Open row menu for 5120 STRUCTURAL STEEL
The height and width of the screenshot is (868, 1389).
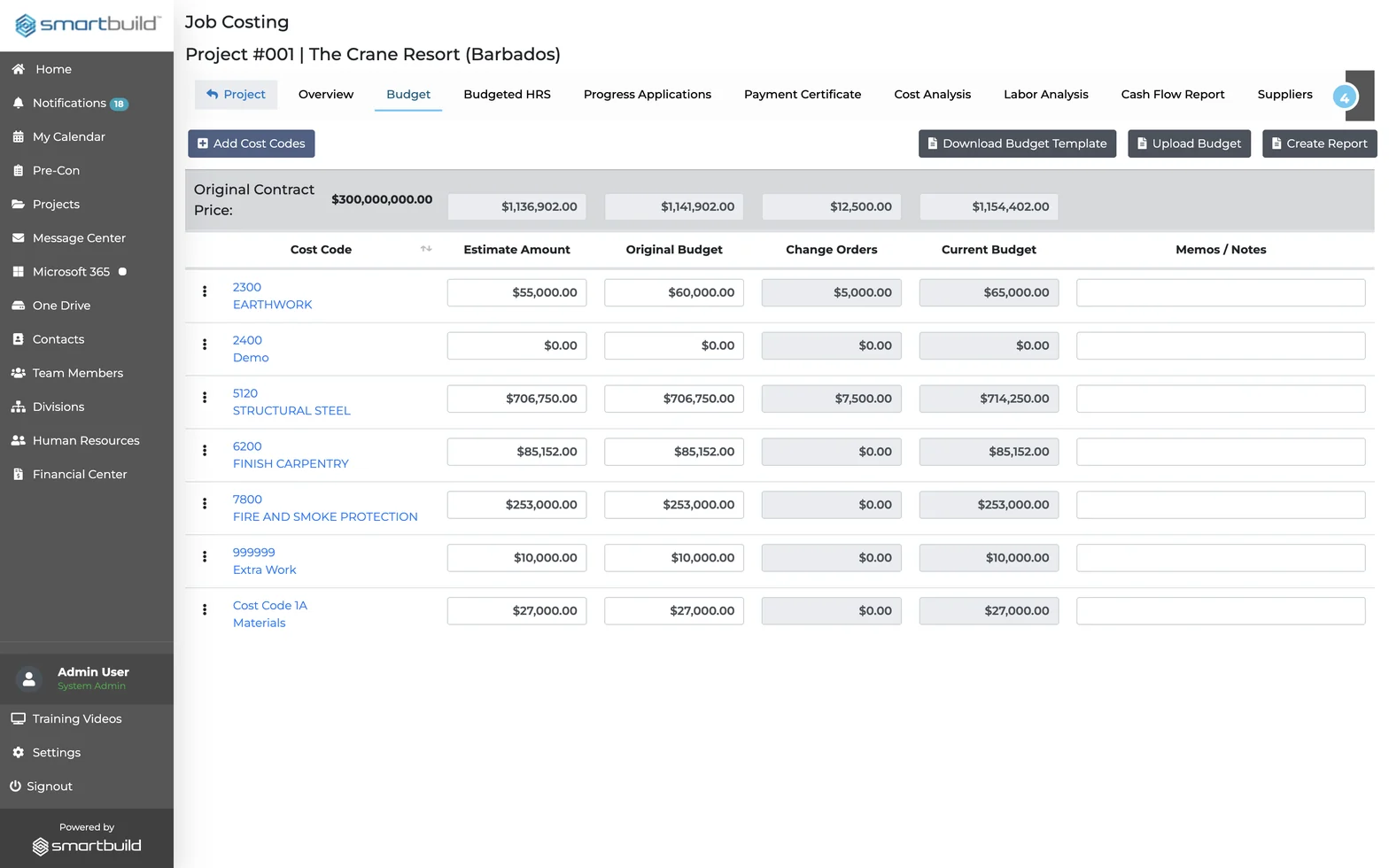tap(205, 398)
